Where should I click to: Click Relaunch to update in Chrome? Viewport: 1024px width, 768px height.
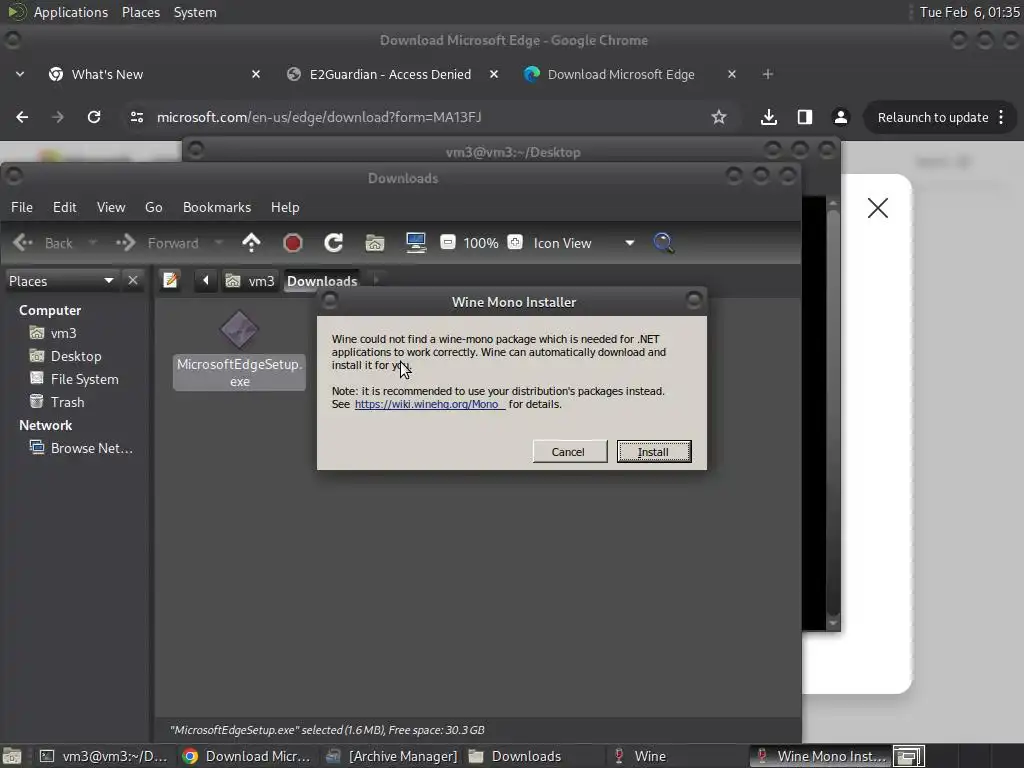pos(933,118)
